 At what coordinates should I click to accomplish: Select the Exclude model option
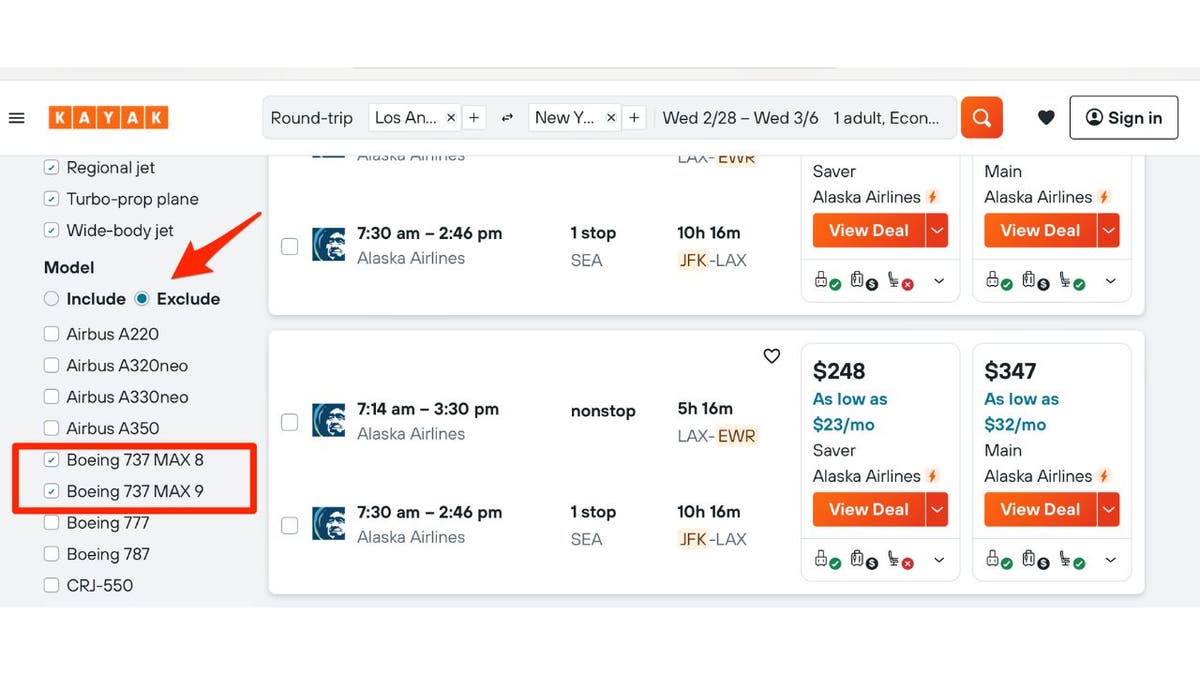tap(142, 299)
